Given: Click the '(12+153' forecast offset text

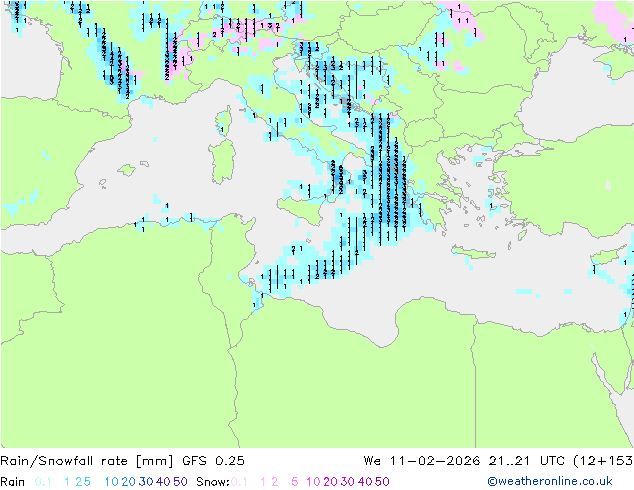Looking at the screenshot, I should coord(603,461).
